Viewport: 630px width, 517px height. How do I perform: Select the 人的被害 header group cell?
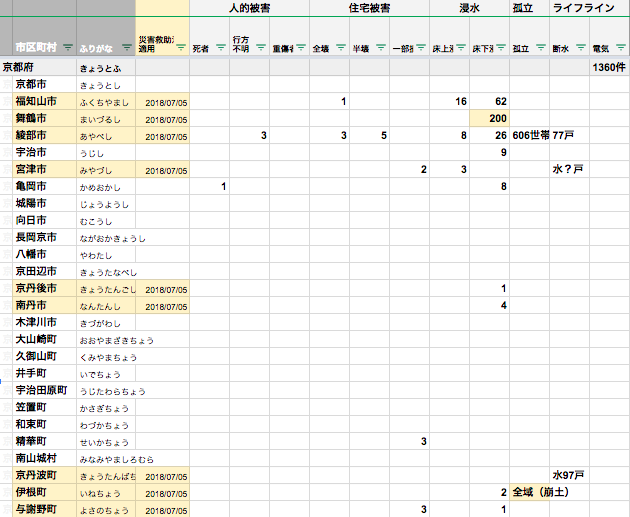pyautogui.click(x=269, y=8)
